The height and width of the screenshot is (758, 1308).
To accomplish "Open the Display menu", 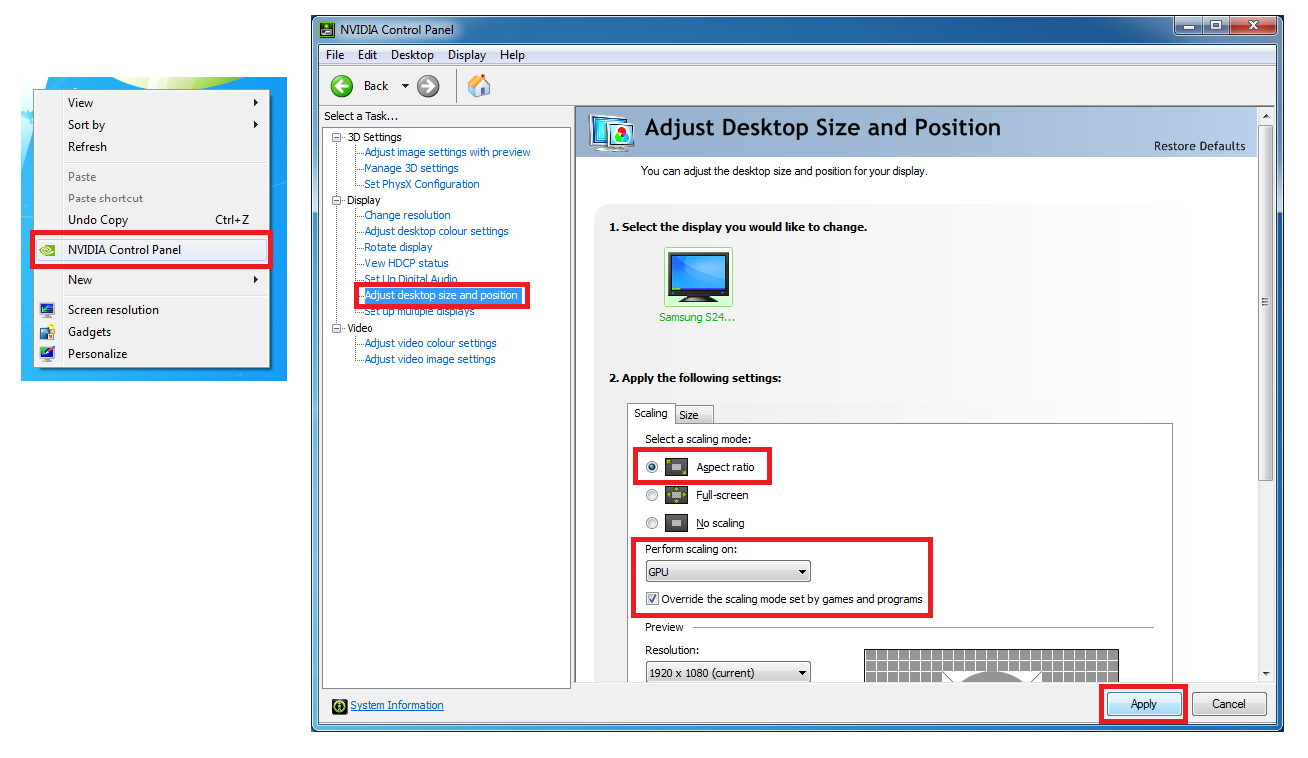I will click(x=467, y=55).
